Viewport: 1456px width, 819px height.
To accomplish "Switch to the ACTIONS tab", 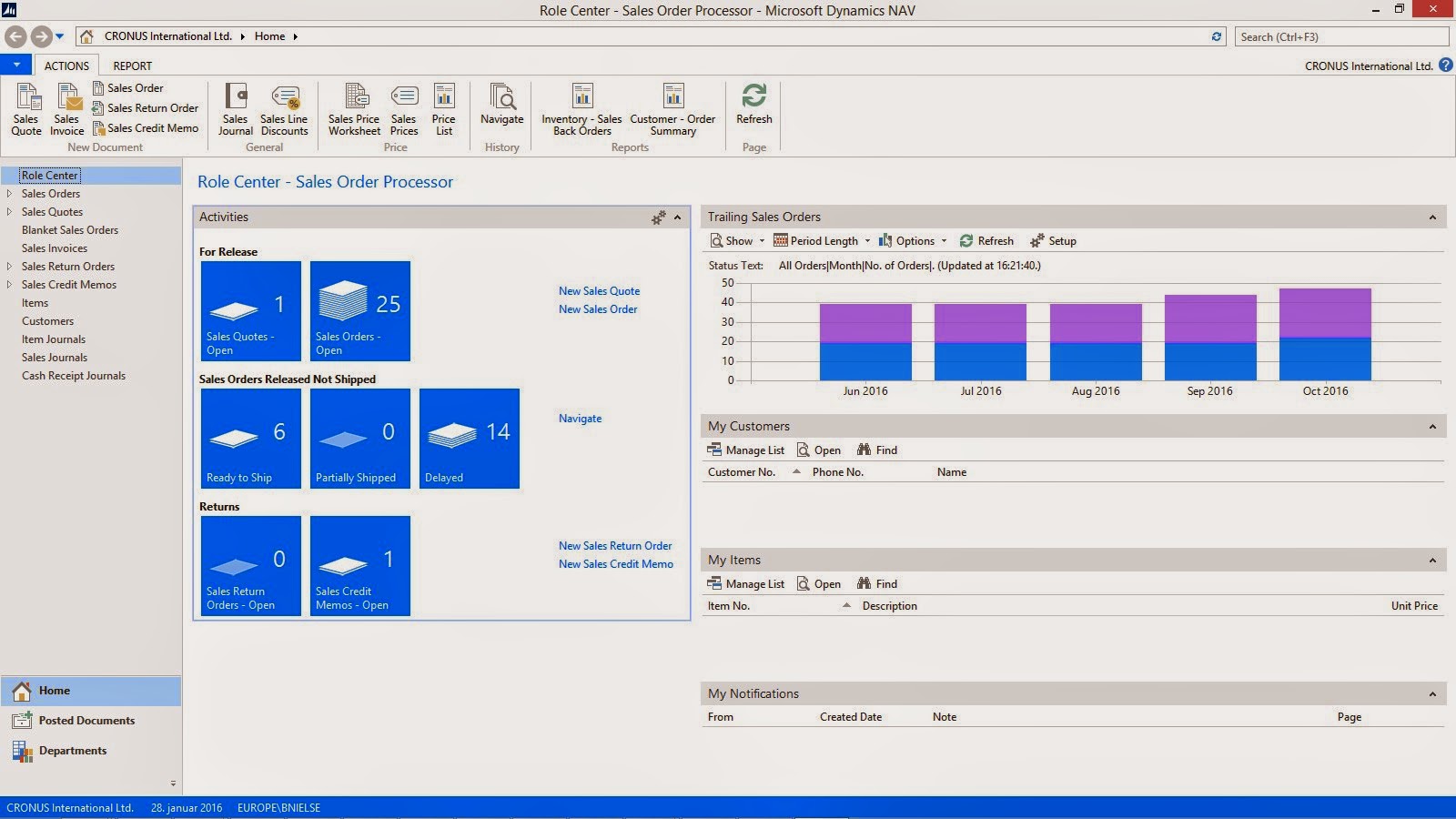I will tap(66, 66).
